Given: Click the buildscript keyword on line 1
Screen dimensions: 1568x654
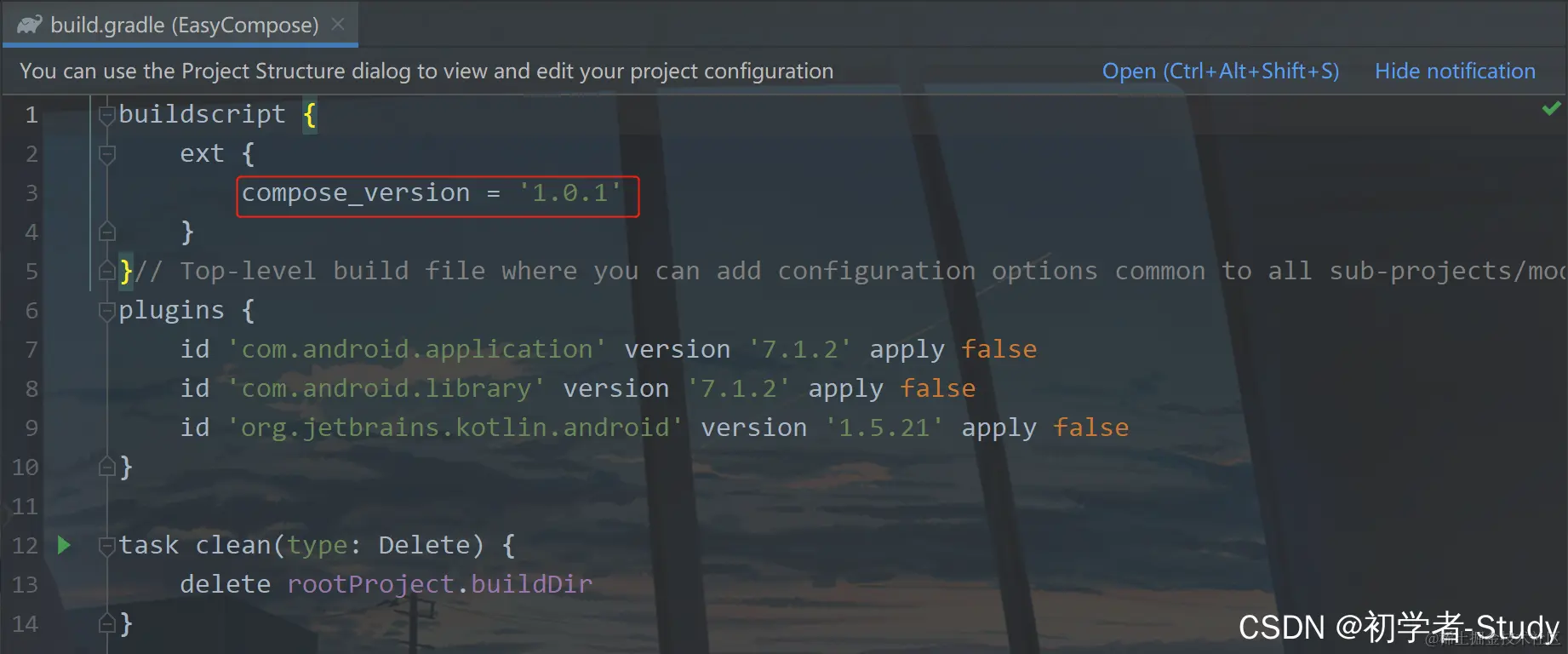Looking at the screenshot, I should tap(203, 114).
